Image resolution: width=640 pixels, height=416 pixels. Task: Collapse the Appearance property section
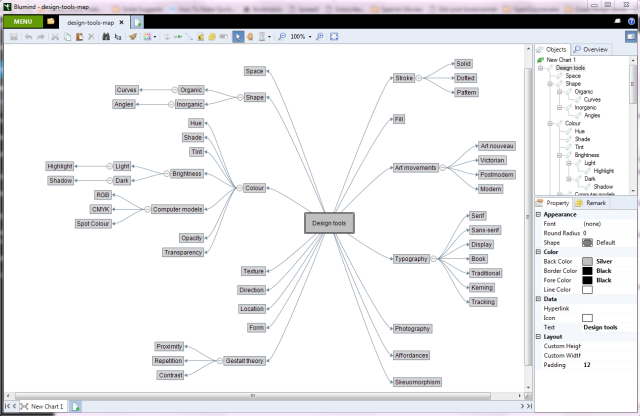pos(538,214)
